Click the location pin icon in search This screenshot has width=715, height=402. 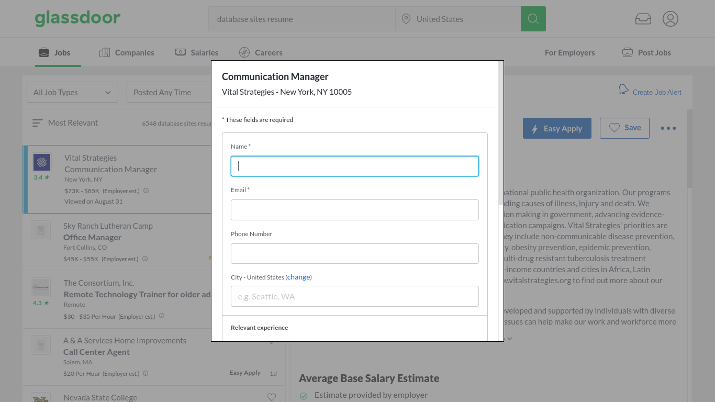pos(406,19)
